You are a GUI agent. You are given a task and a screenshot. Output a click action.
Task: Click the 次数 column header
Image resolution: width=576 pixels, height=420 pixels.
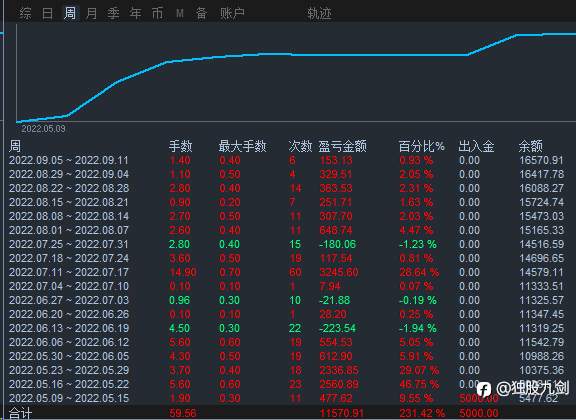(x=300, y=146)
